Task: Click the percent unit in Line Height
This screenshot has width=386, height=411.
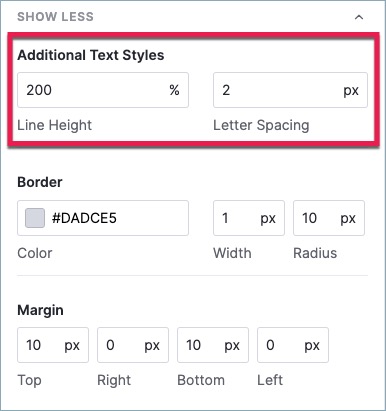Action: (174, 90)
